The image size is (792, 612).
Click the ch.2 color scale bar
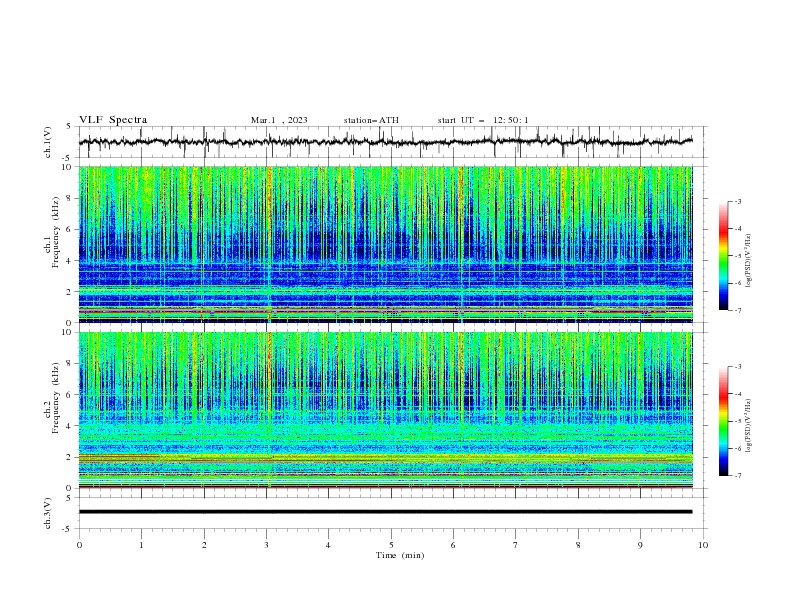[724, 421]
